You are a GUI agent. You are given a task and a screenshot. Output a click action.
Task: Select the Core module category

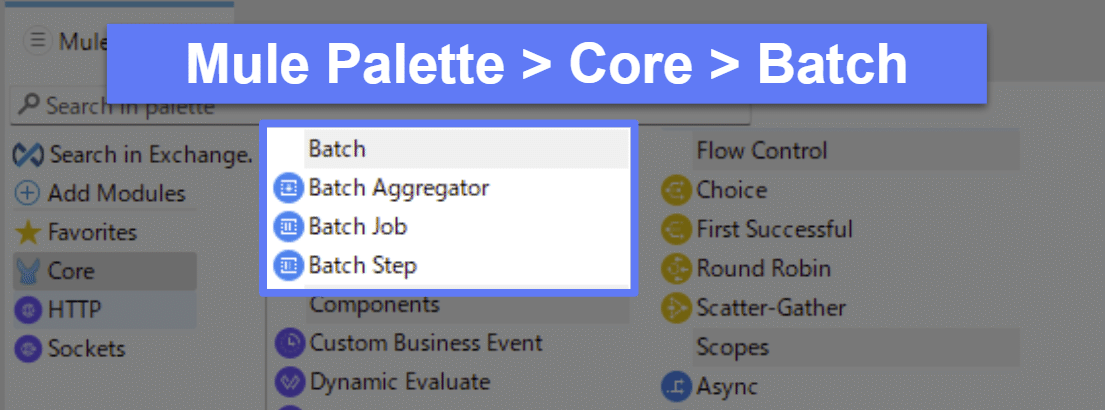70,271
